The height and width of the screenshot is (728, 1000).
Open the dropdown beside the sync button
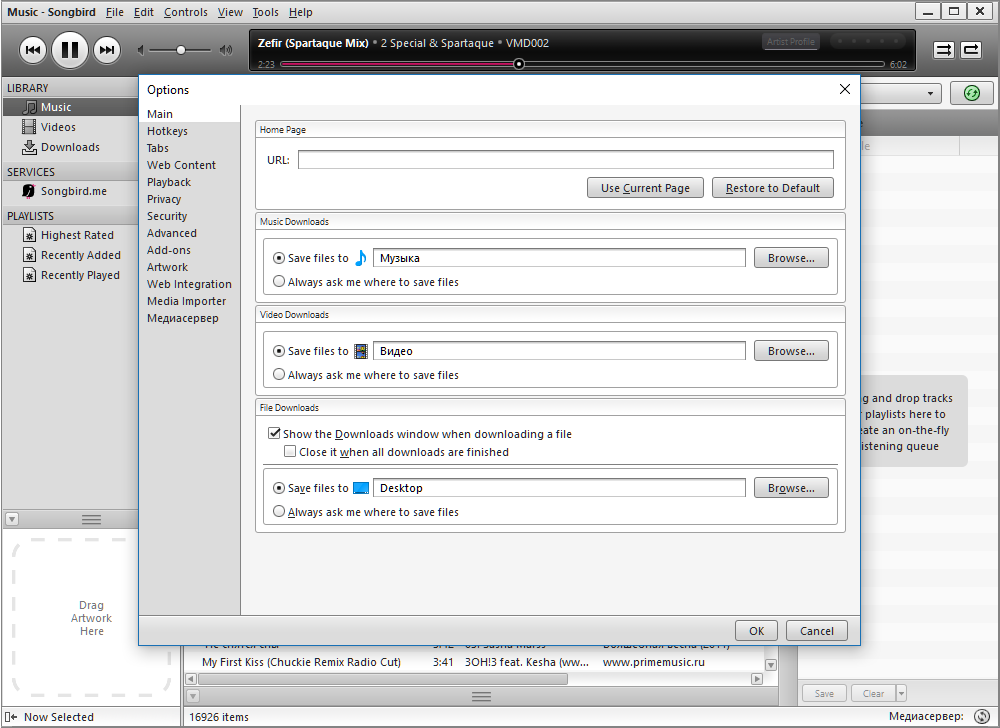click(930, 94)
